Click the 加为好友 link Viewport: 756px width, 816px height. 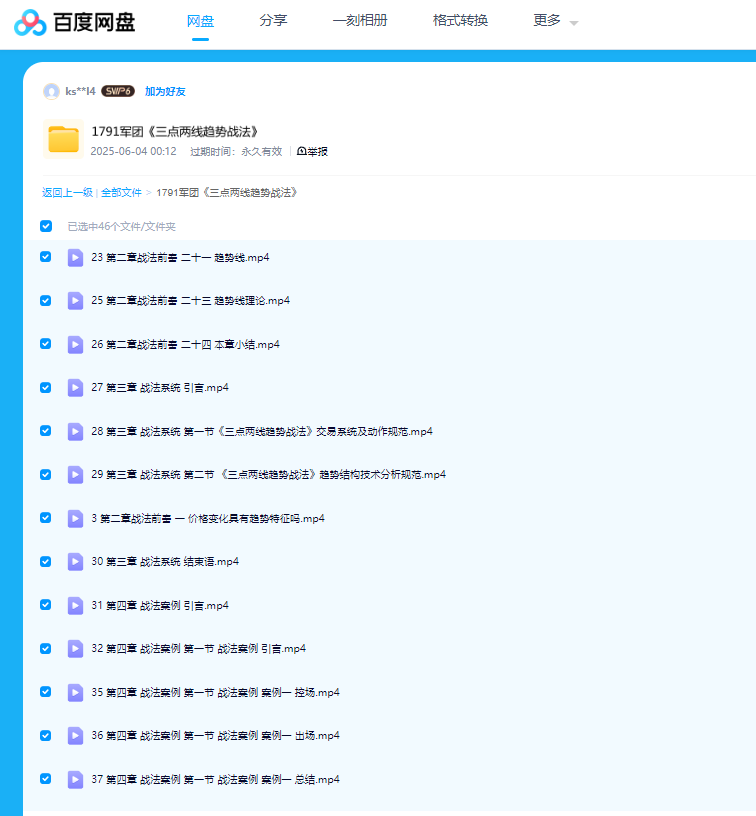click(165, 91)
